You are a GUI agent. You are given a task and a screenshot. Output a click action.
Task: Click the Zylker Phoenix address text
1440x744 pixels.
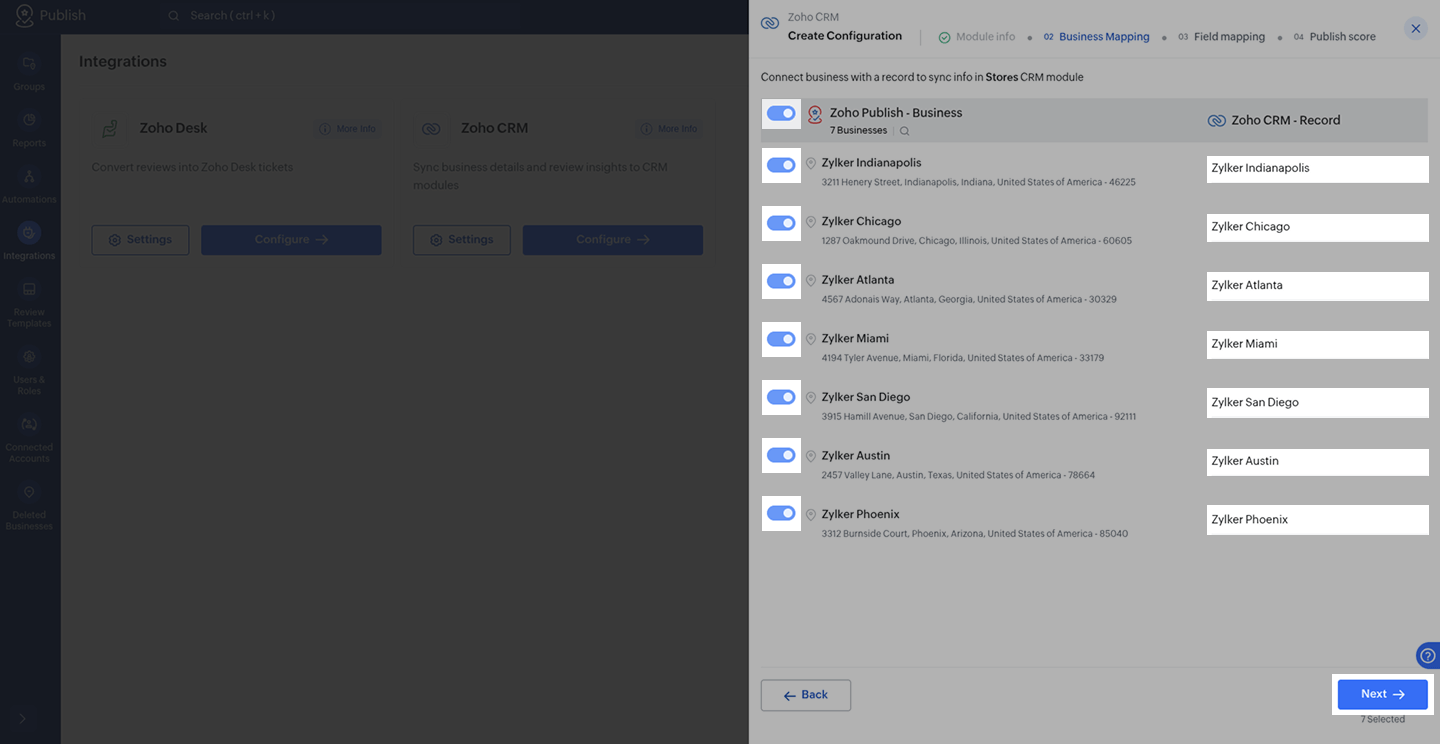(975, 534)
